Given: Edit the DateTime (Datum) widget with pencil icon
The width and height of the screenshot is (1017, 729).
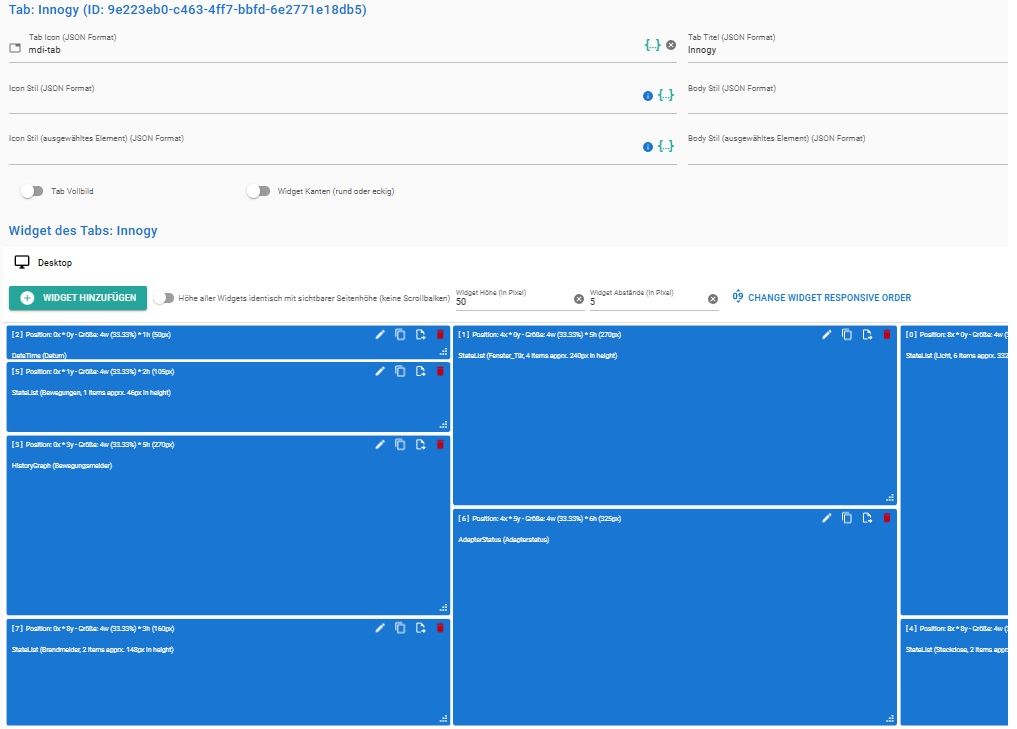Looking at the screenshot, I should (x=380, y=334).
